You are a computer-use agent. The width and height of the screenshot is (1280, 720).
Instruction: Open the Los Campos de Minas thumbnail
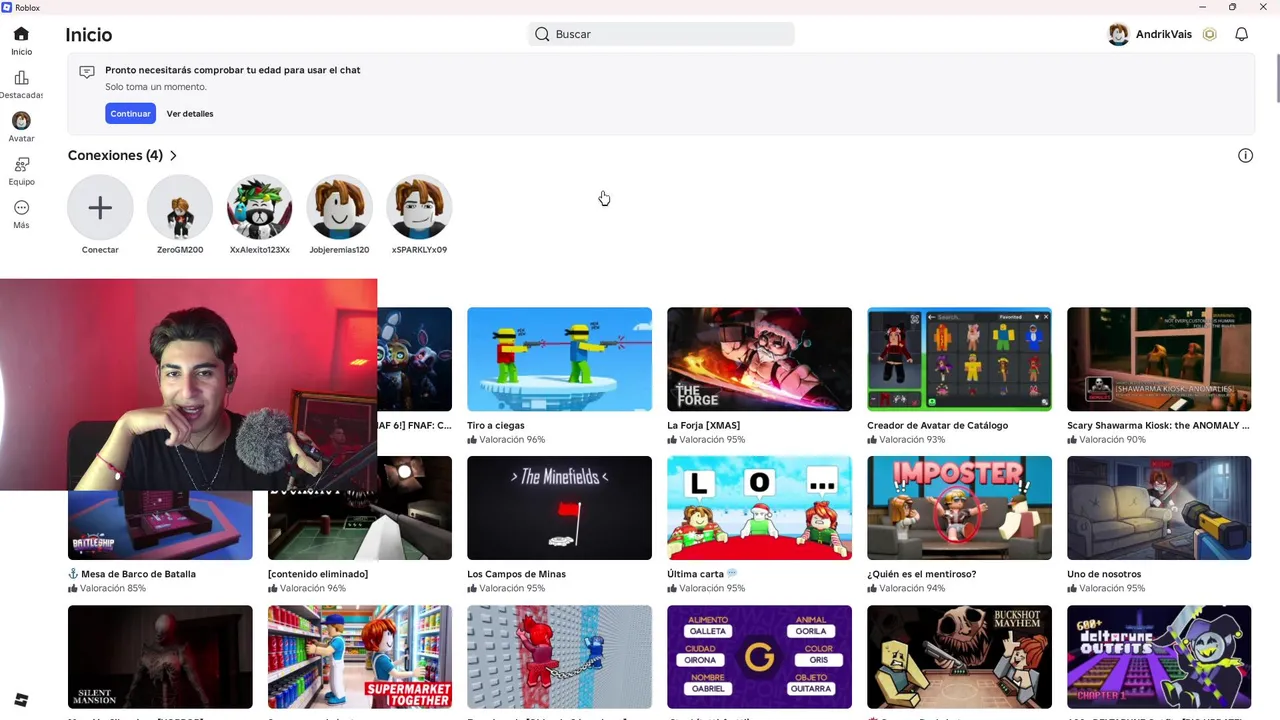(x=559, y=508)
